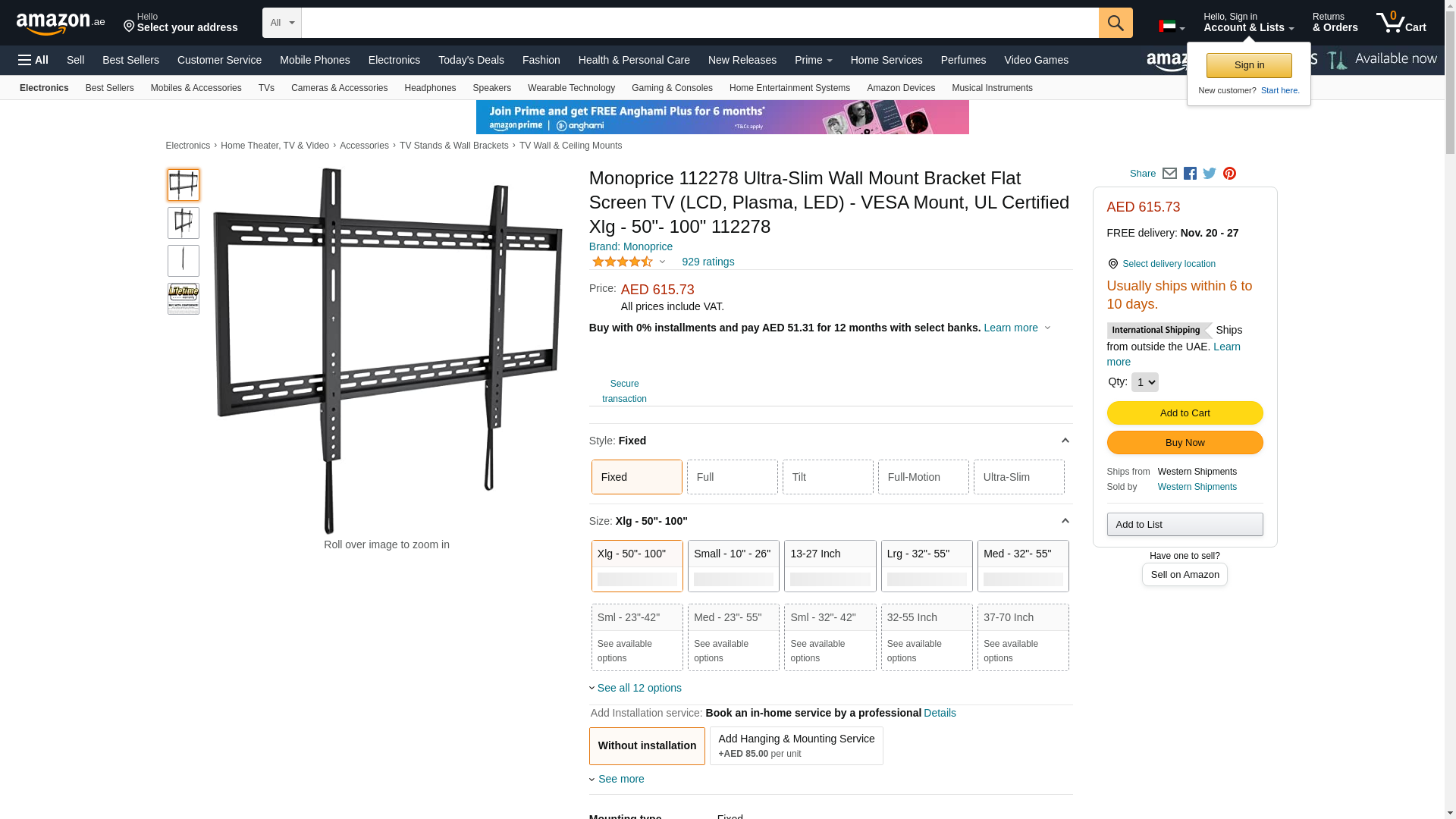Click the Add to Cart button

click(1185, 413)
